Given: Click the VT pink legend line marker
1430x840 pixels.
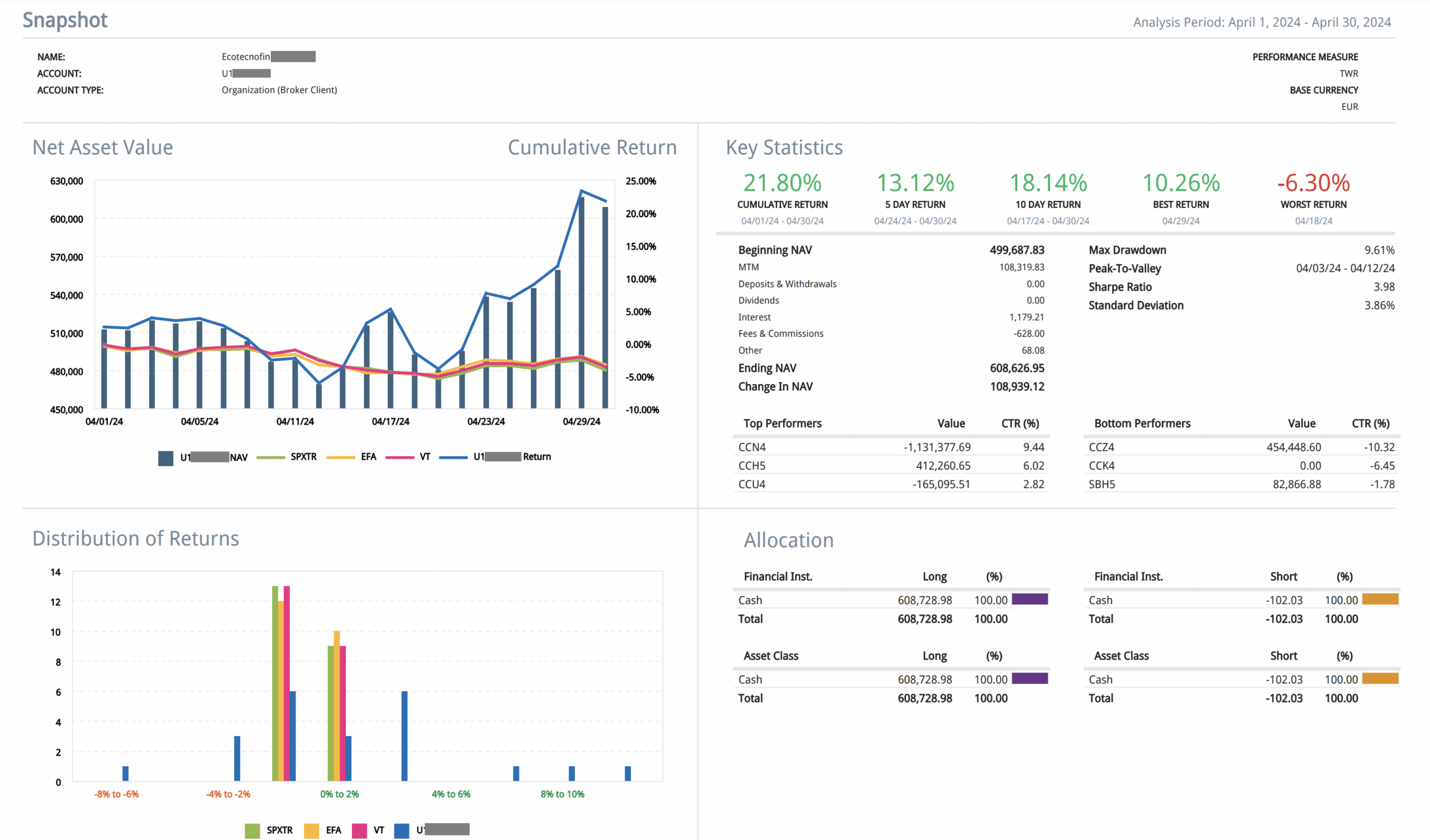Looking at the screenshot, I should [x=399, y=457].
